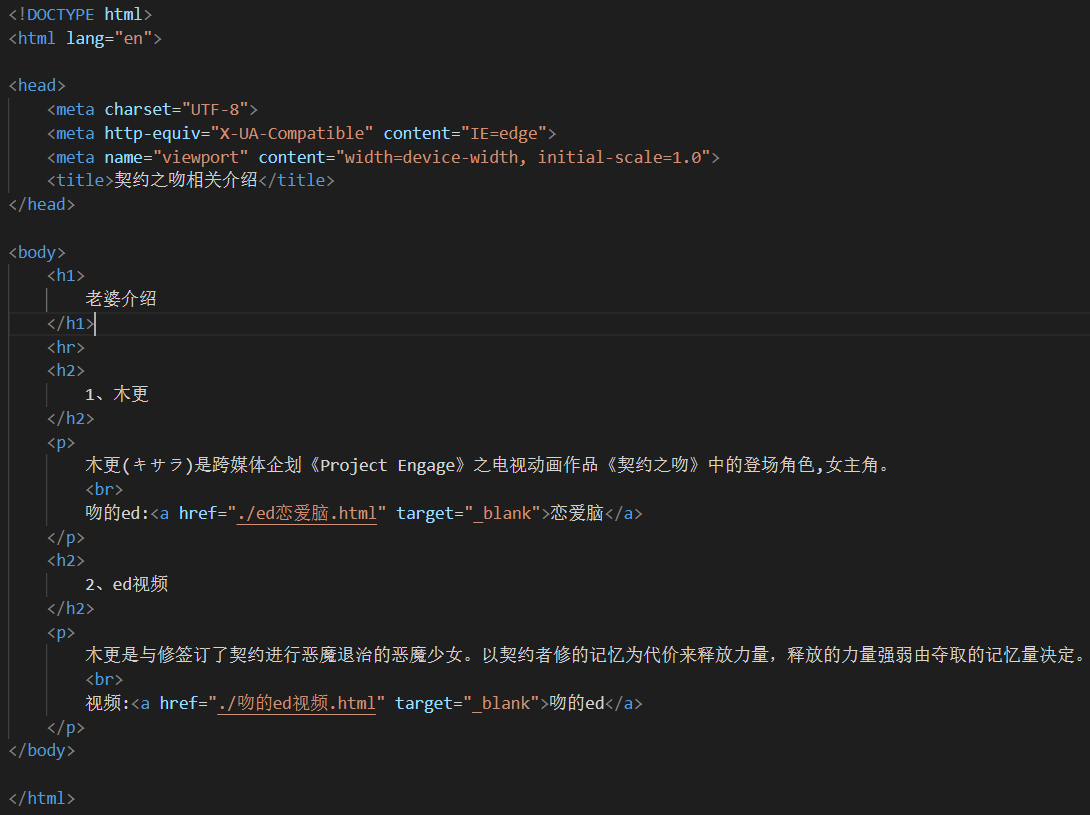This screenshot has width=1090, height=815.
Task: Click the closing head tag
Action: (41, 205)
